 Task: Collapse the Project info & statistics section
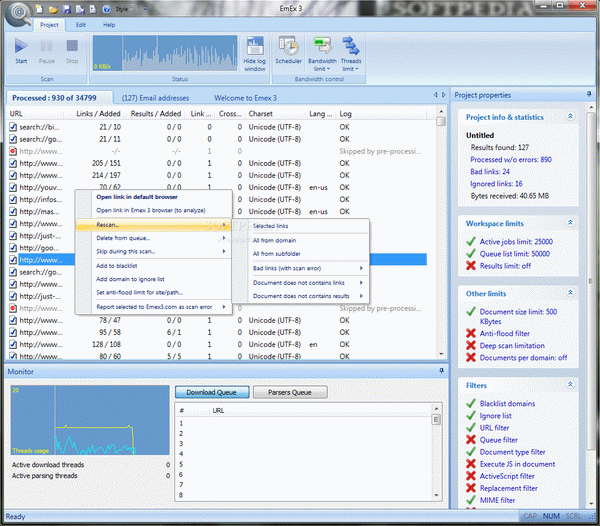572,117
